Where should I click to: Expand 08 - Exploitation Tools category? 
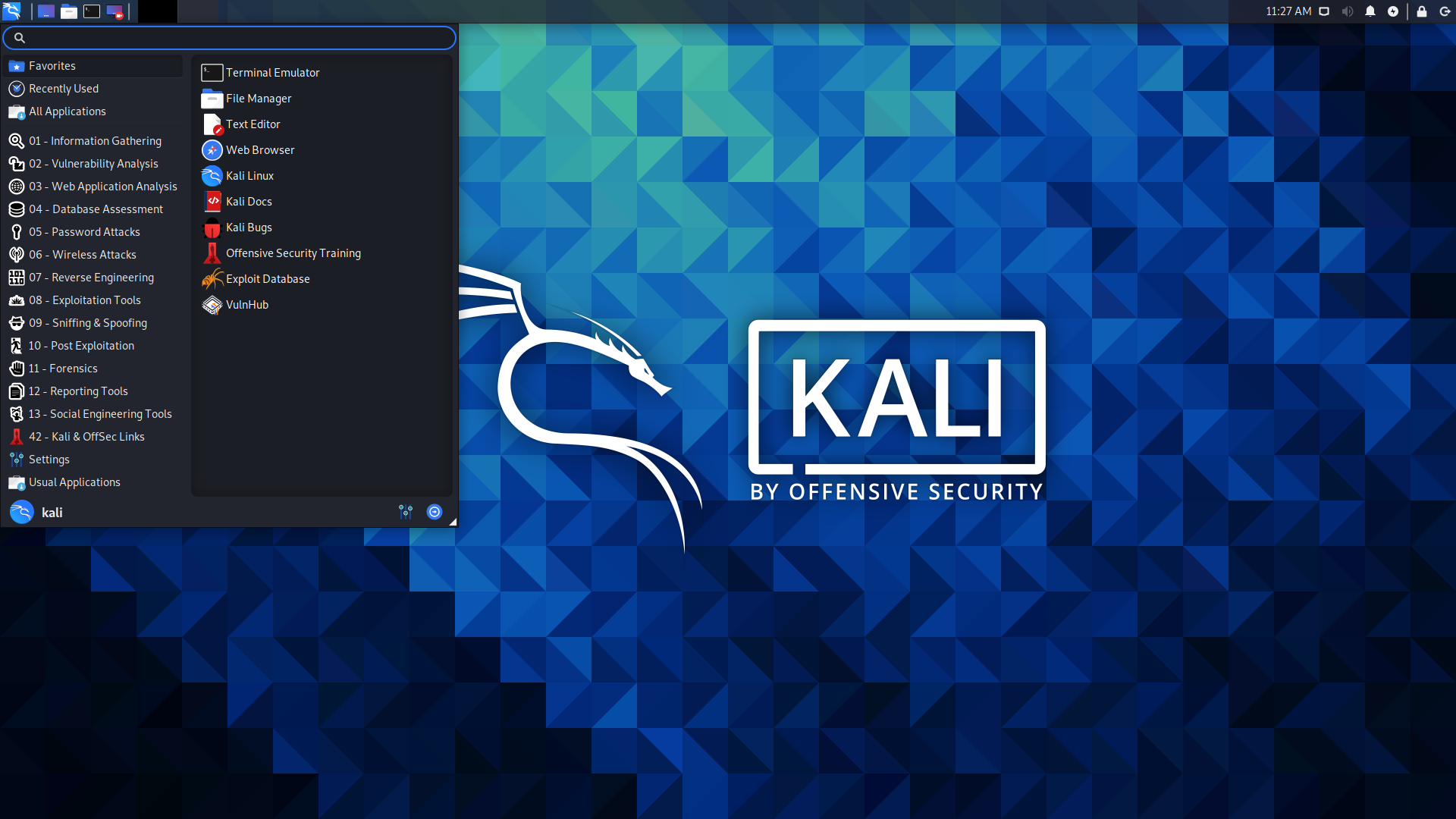pos(84,299)
